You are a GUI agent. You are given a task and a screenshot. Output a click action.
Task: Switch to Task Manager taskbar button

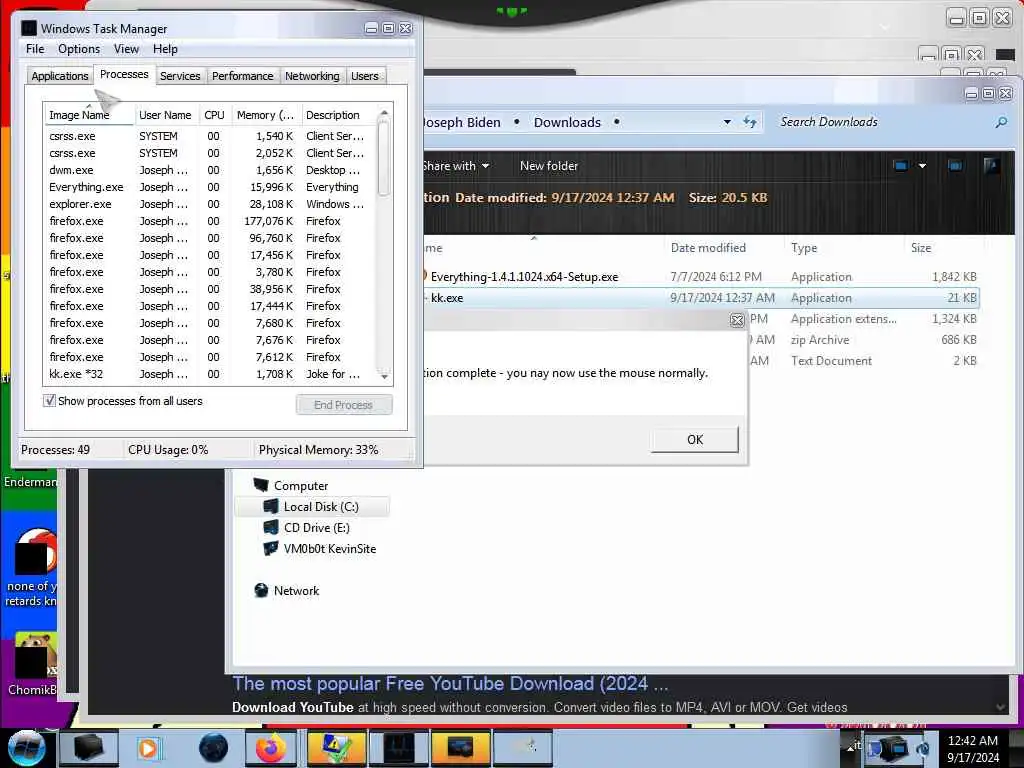click(399, 748)
